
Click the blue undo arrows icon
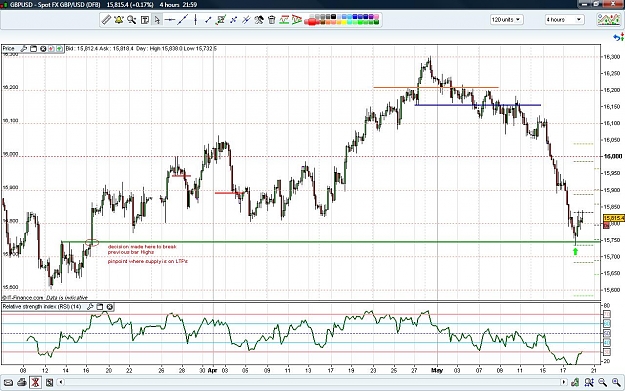[x=618, y=37]
